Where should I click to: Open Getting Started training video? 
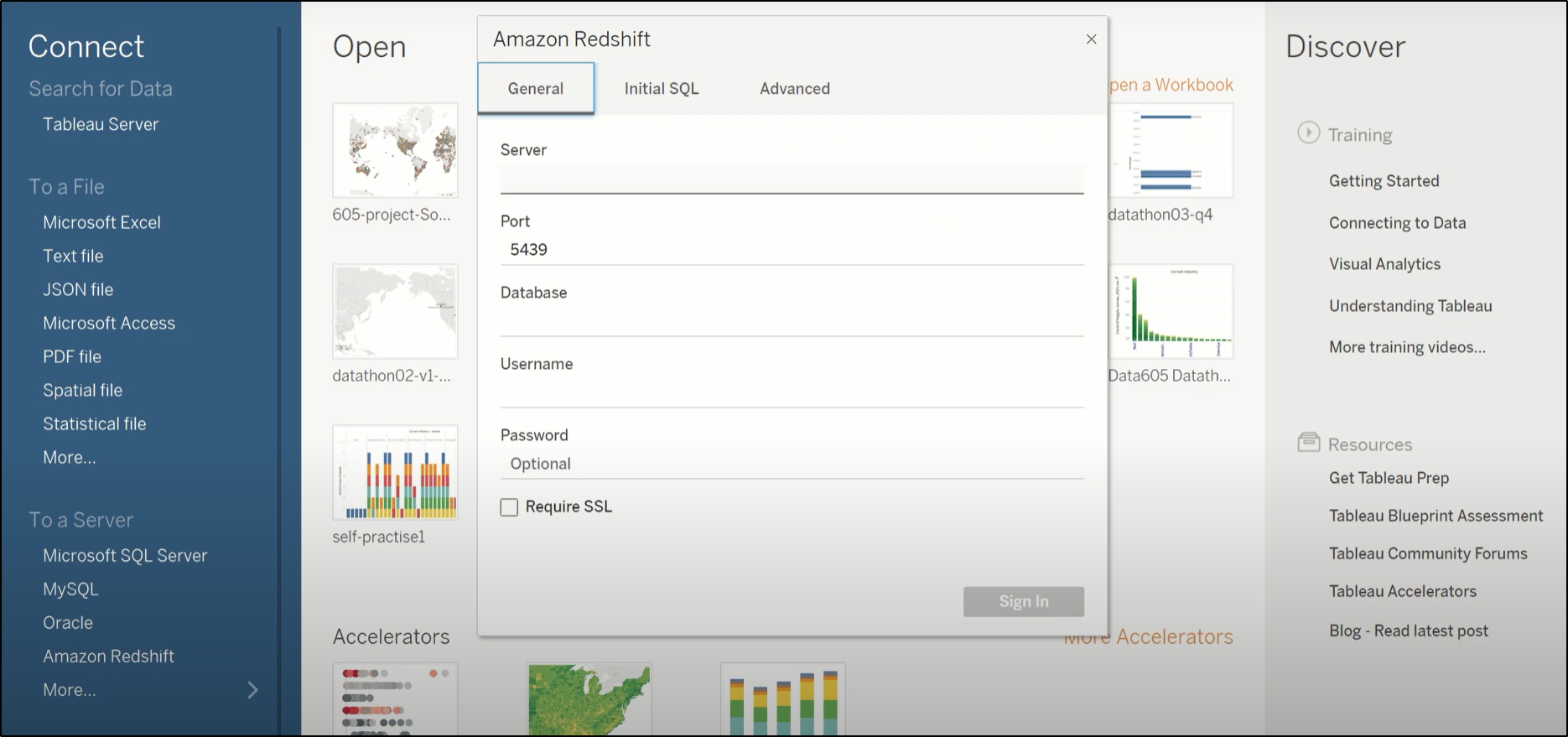tap(1384, 181)
